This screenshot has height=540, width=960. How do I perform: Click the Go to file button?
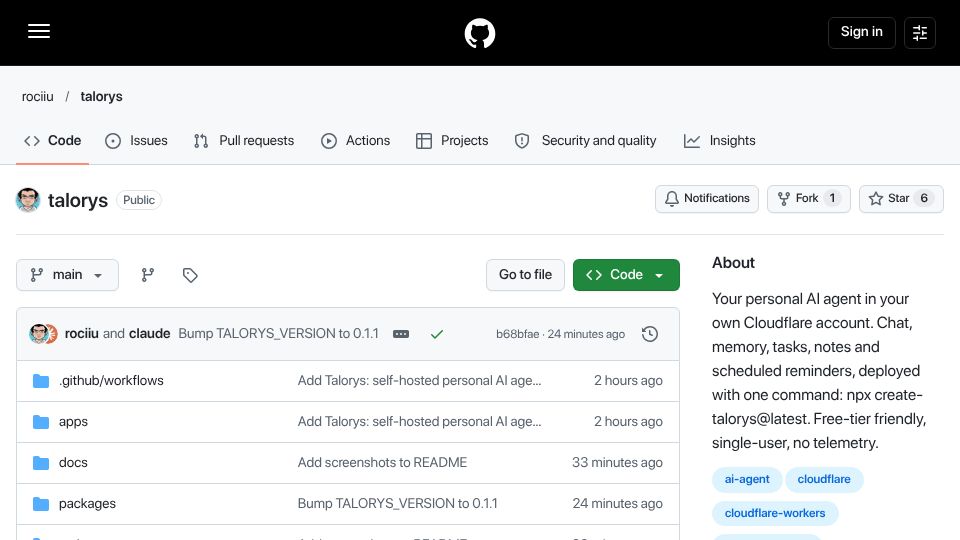pos(525,275)
